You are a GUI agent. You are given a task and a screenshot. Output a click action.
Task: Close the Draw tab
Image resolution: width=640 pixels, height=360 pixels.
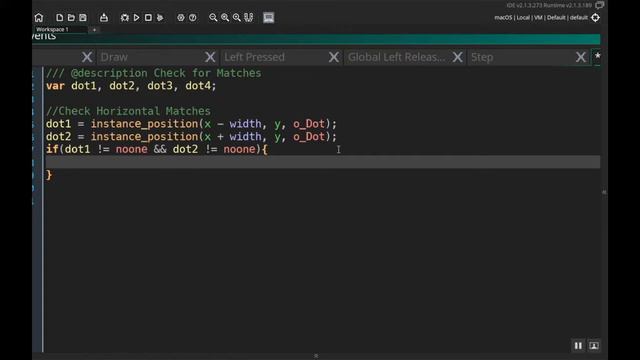coord(210,57)
